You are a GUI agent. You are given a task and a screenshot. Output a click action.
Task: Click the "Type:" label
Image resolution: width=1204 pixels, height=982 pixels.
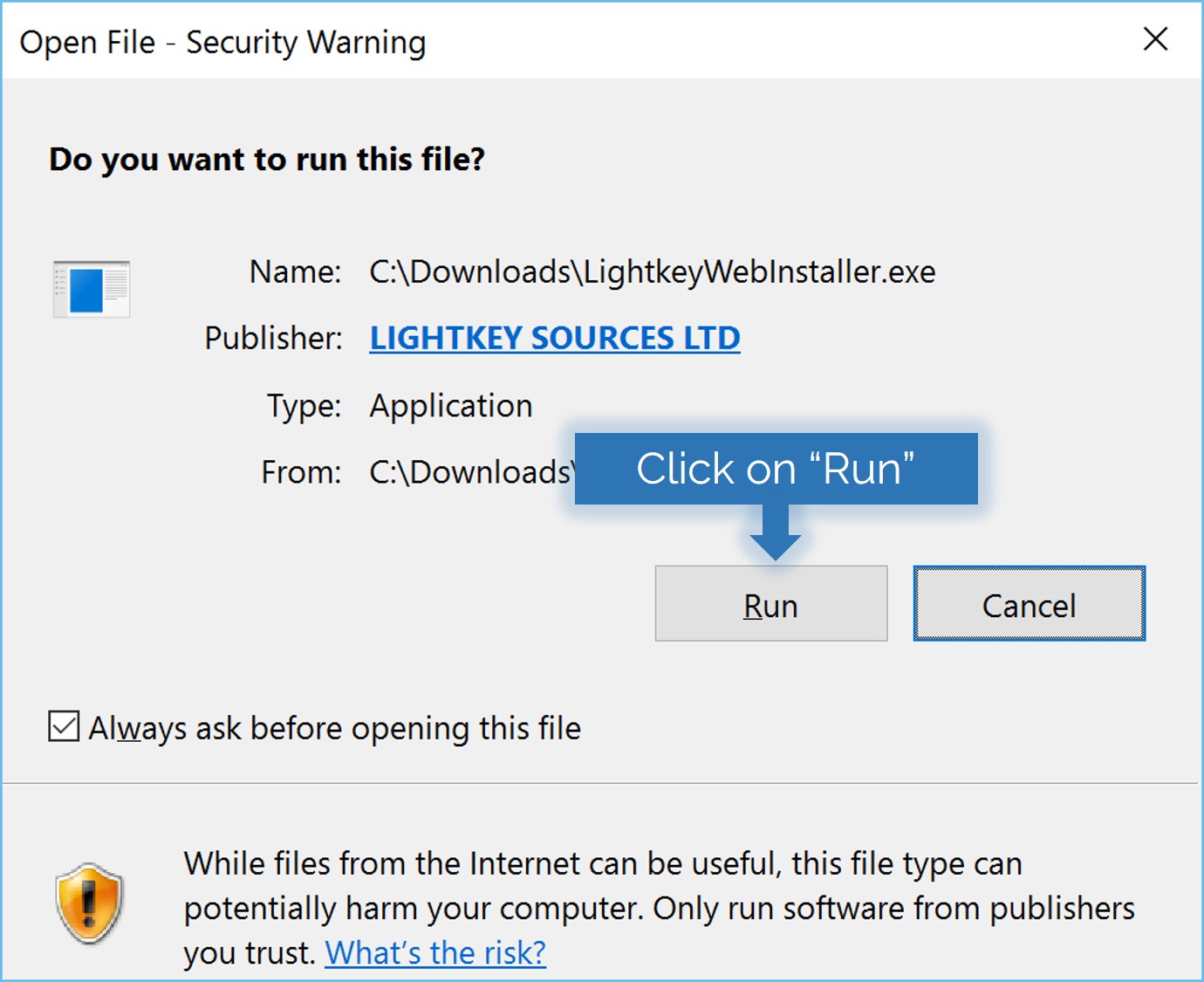point(304,407)
